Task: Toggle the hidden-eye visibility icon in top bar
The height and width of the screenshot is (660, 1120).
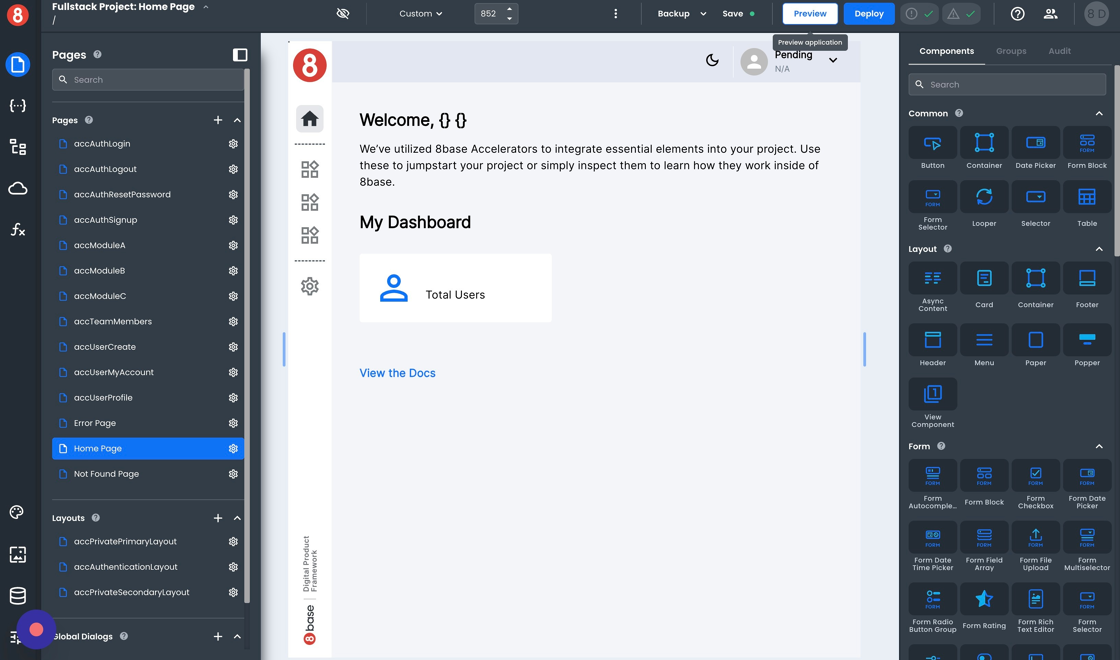Action: pyautogui.click(x=343, y=14)
